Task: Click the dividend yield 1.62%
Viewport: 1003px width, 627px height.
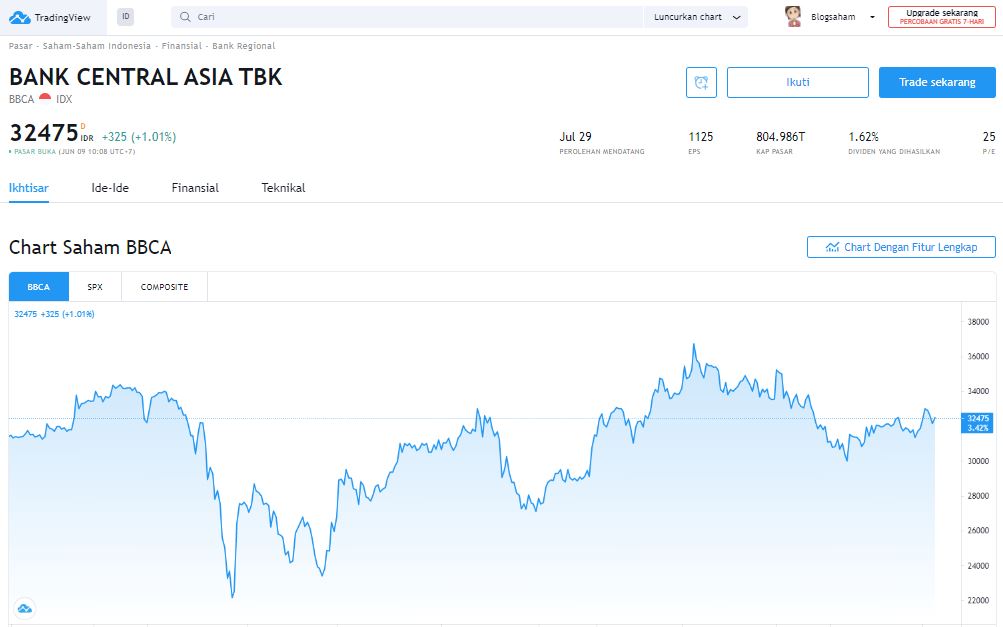Action: (x=864, y=137)
